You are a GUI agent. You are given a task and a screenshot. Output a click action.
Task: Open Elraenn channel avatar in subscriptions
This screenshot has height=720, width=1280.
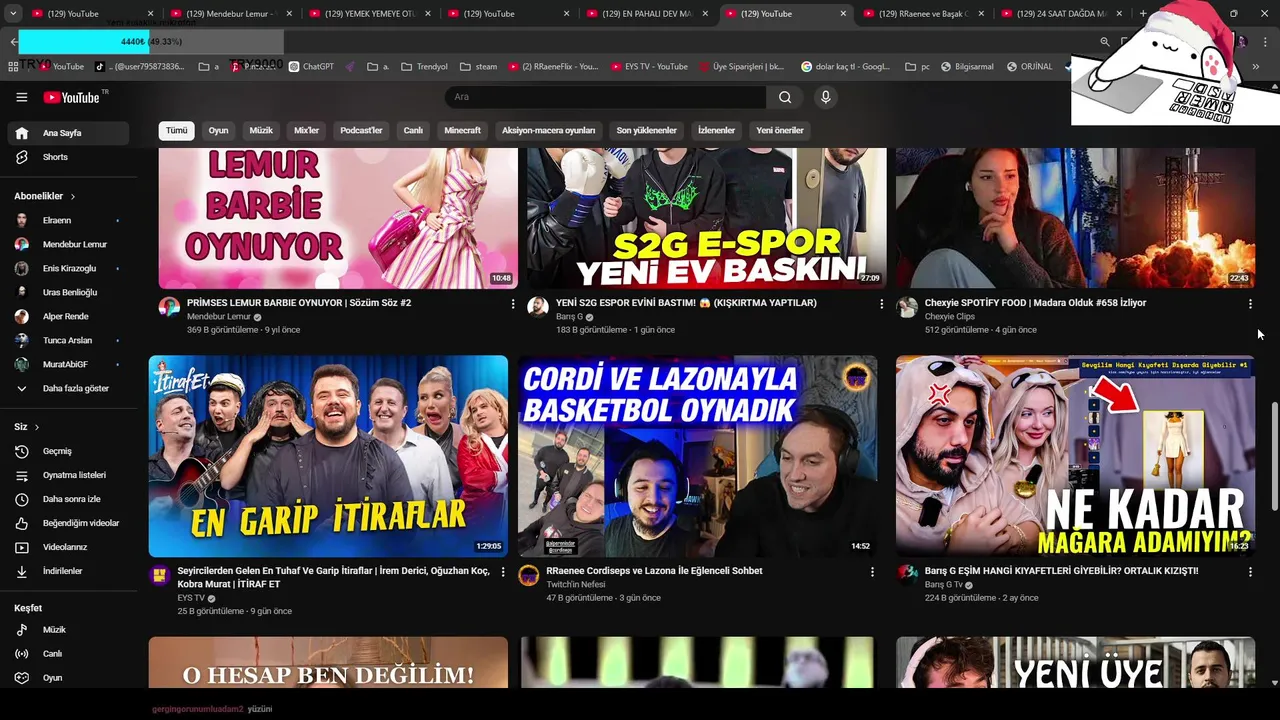(x=21, y=220)
